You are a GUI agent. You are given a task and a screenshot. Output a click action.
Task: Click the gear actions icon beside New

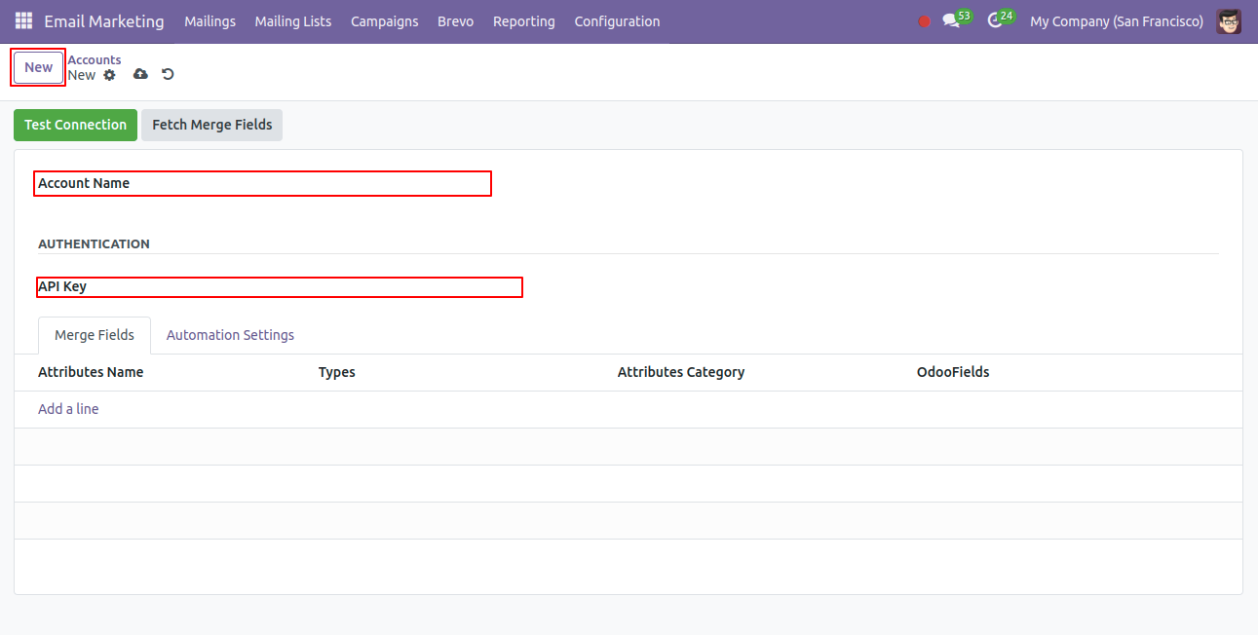pos(110,75)
